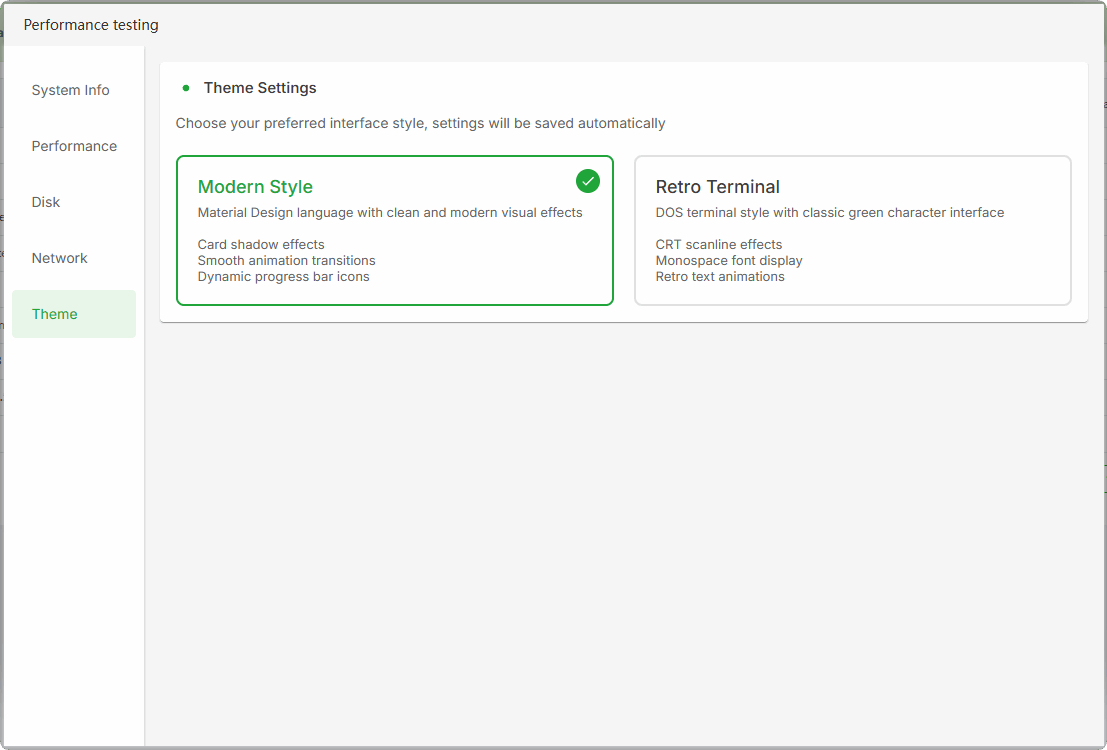Click the green checkmark on Modern Style

click(588, 181)
